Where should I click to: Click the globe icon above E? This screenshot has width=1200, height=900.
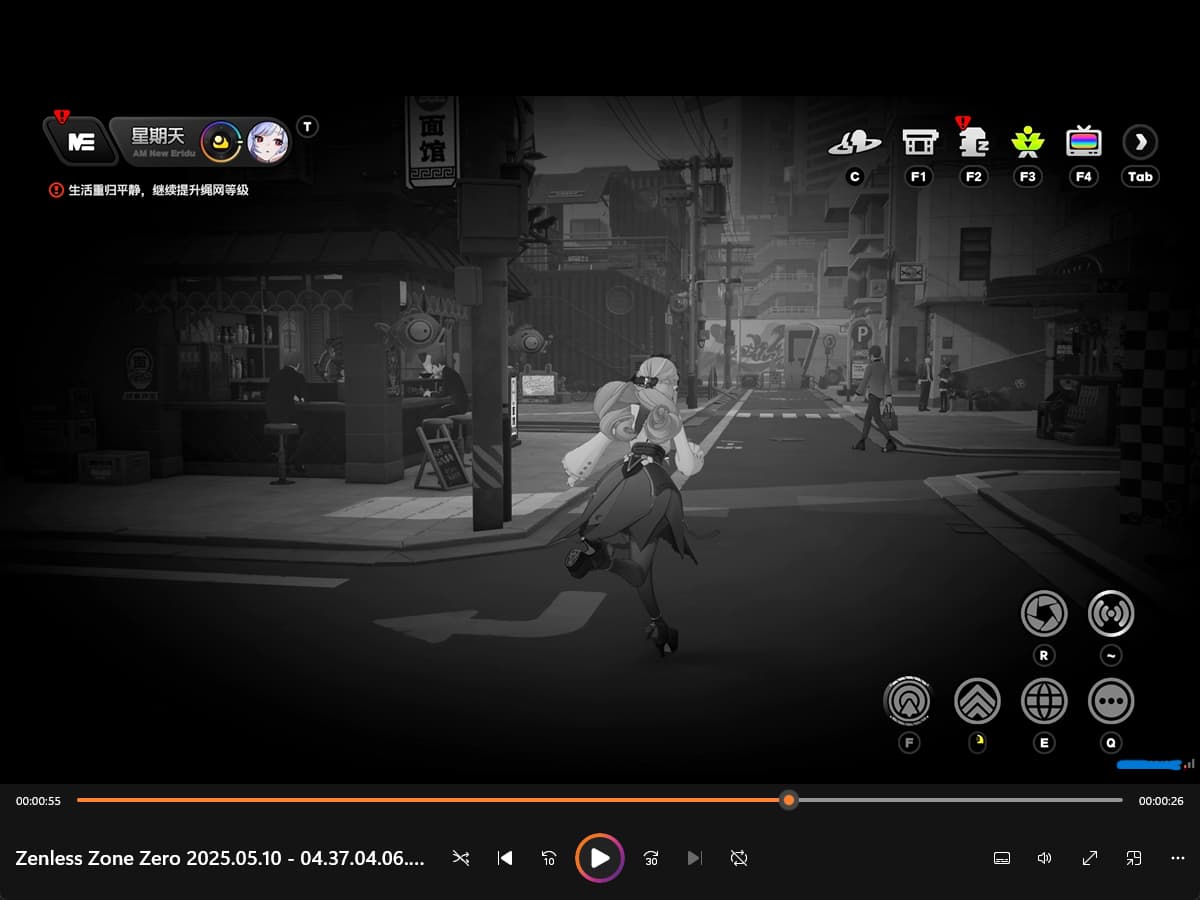coord(1043,700)
